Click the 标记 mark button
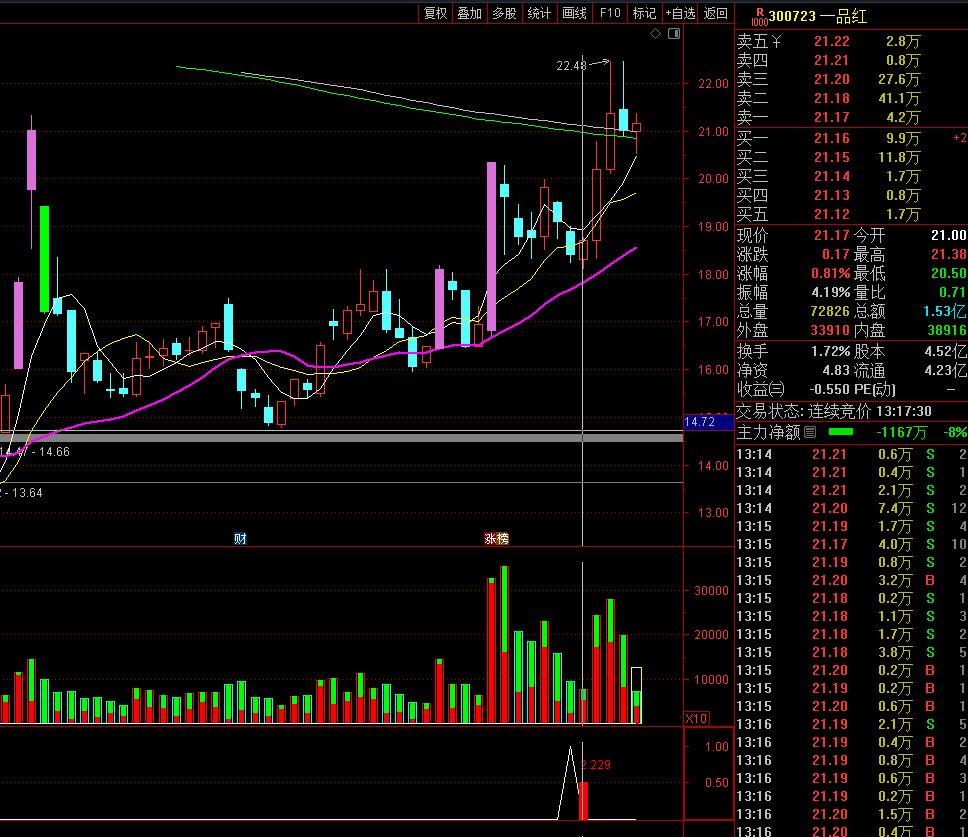The height and width of the screenshot is (837, 968). tap(645, 13)
